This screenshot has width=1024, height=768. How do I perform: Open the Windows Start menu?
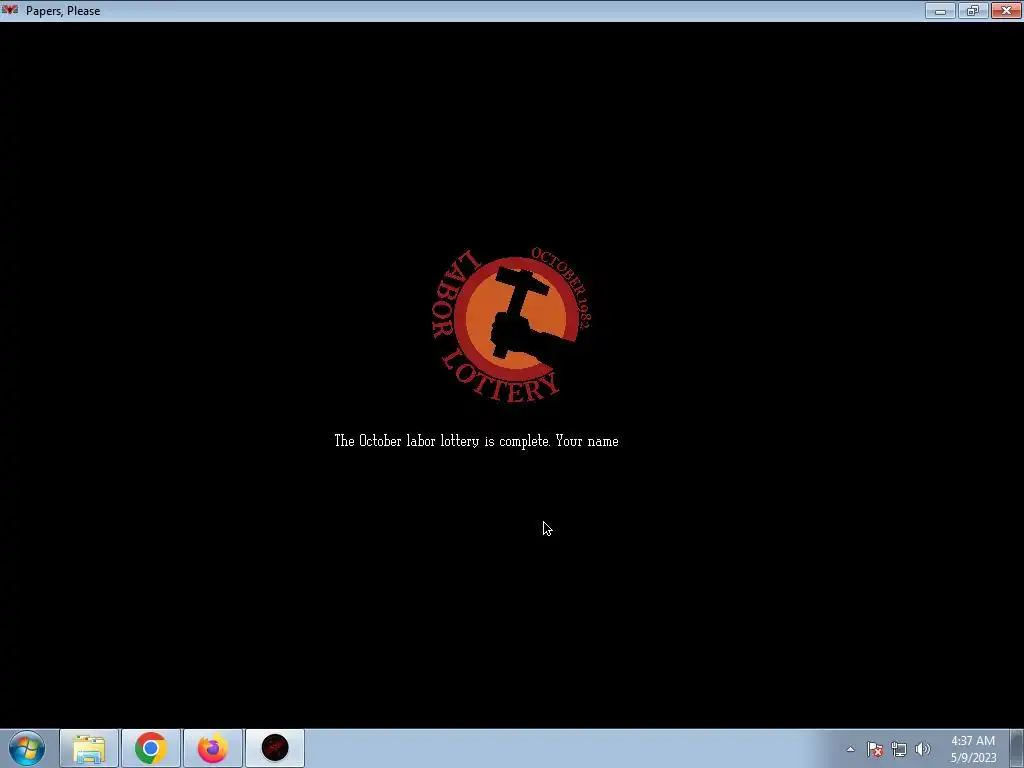[x=27, y=748]
